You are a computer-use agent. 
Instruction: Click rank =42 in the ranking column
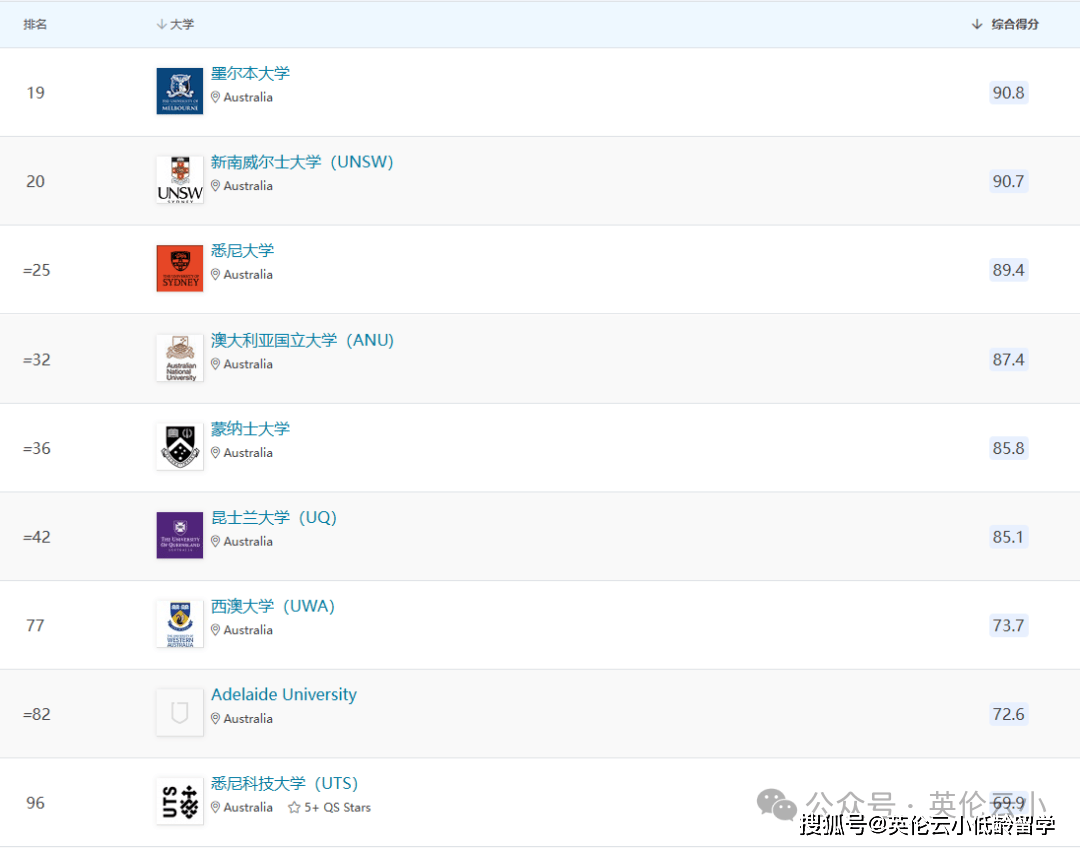pyautogui.click(x=37, y=537)
